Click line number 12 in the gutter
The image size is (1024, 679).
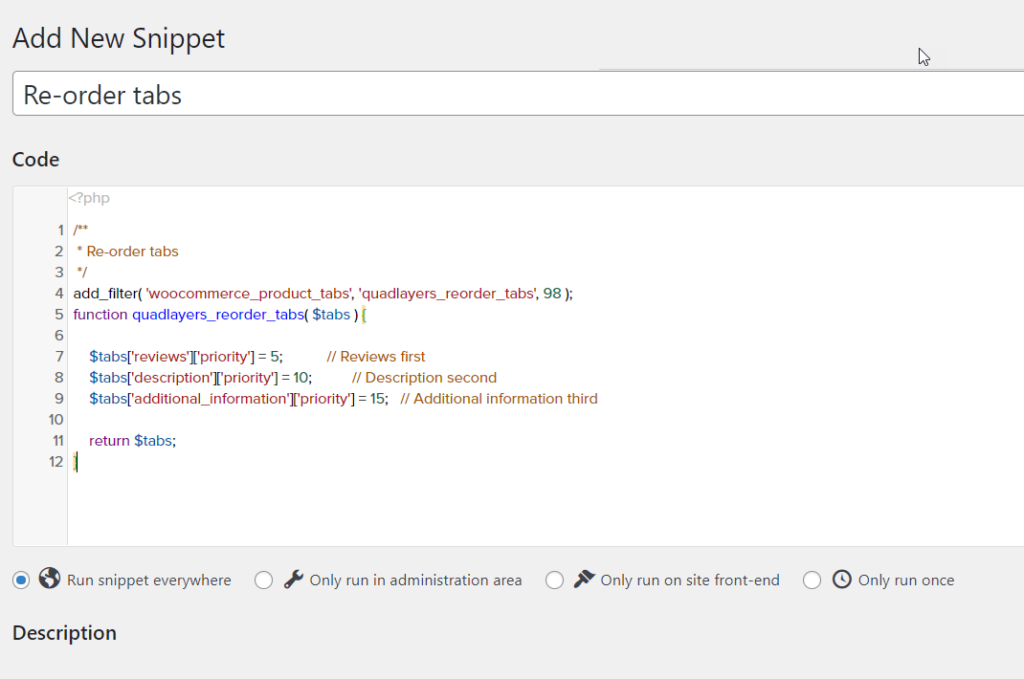56,462
